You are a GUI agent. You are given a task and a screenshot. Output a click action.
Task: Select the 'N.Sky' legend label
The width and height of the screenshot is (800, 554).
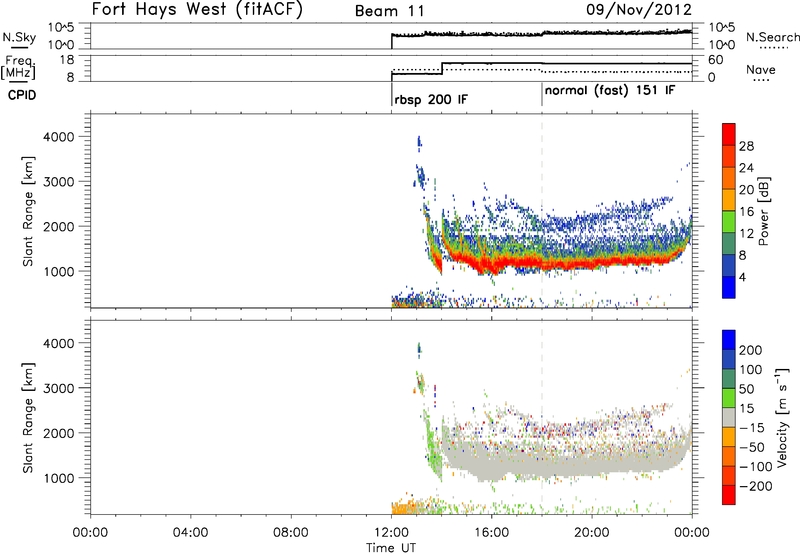19,37
